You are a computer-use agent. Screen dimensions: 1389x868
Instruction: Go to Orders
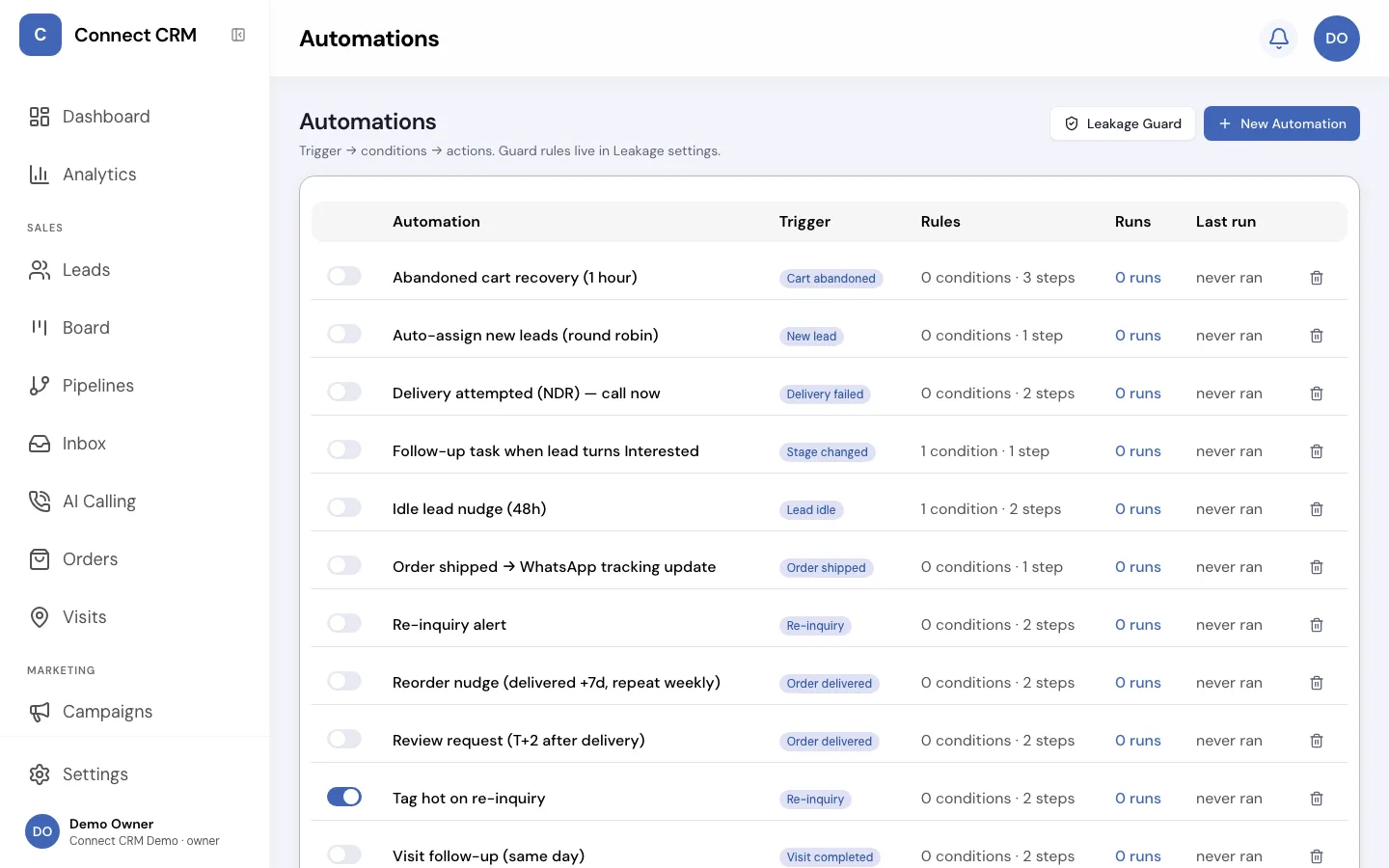pyautogui.click(x=135, y=559)
